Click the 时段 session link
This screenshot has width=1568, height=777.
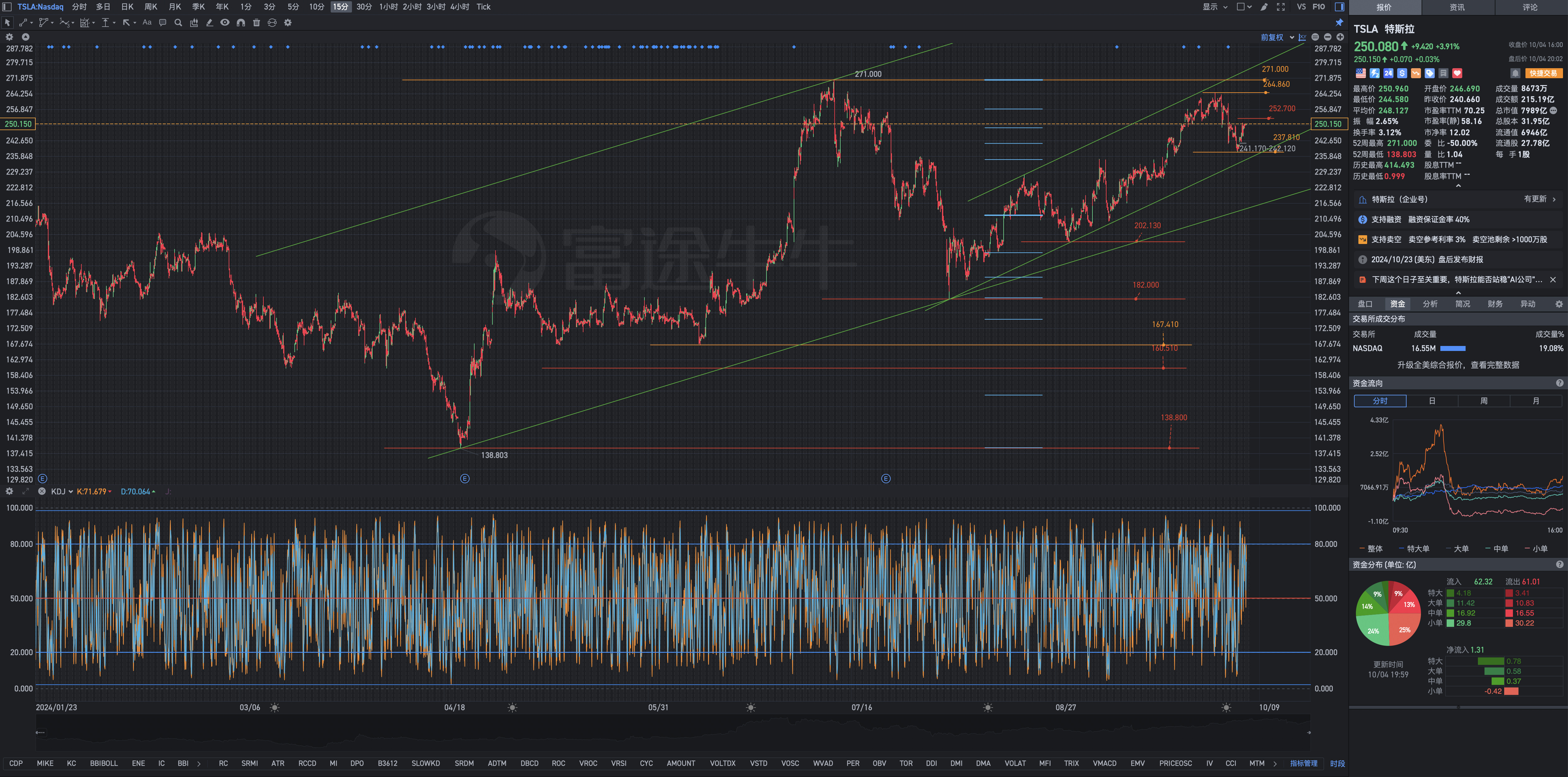click(x=1337, y=763)
